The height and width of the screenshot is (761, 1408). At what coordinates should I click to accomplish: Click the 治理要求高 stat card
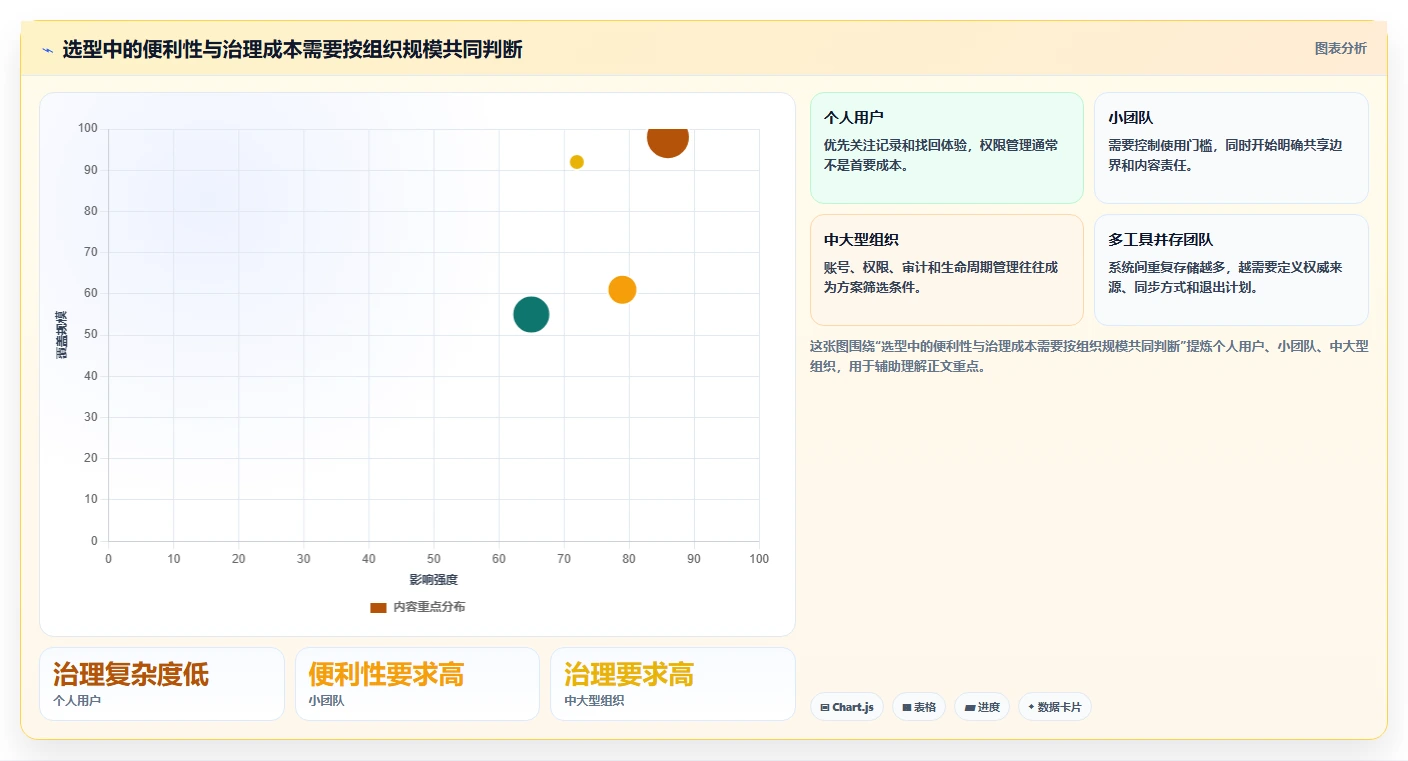click(x=672, y=684)
